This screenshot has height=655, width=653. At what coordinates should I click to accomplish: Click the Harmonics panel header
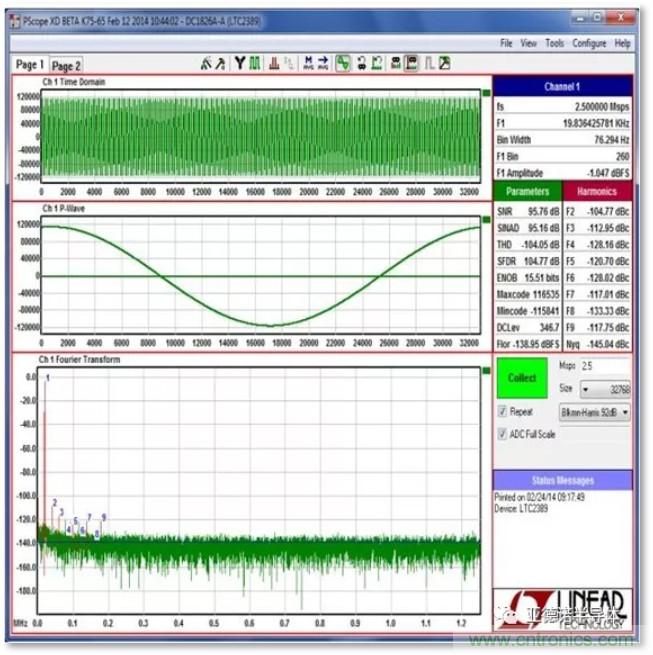coord(598,191)
